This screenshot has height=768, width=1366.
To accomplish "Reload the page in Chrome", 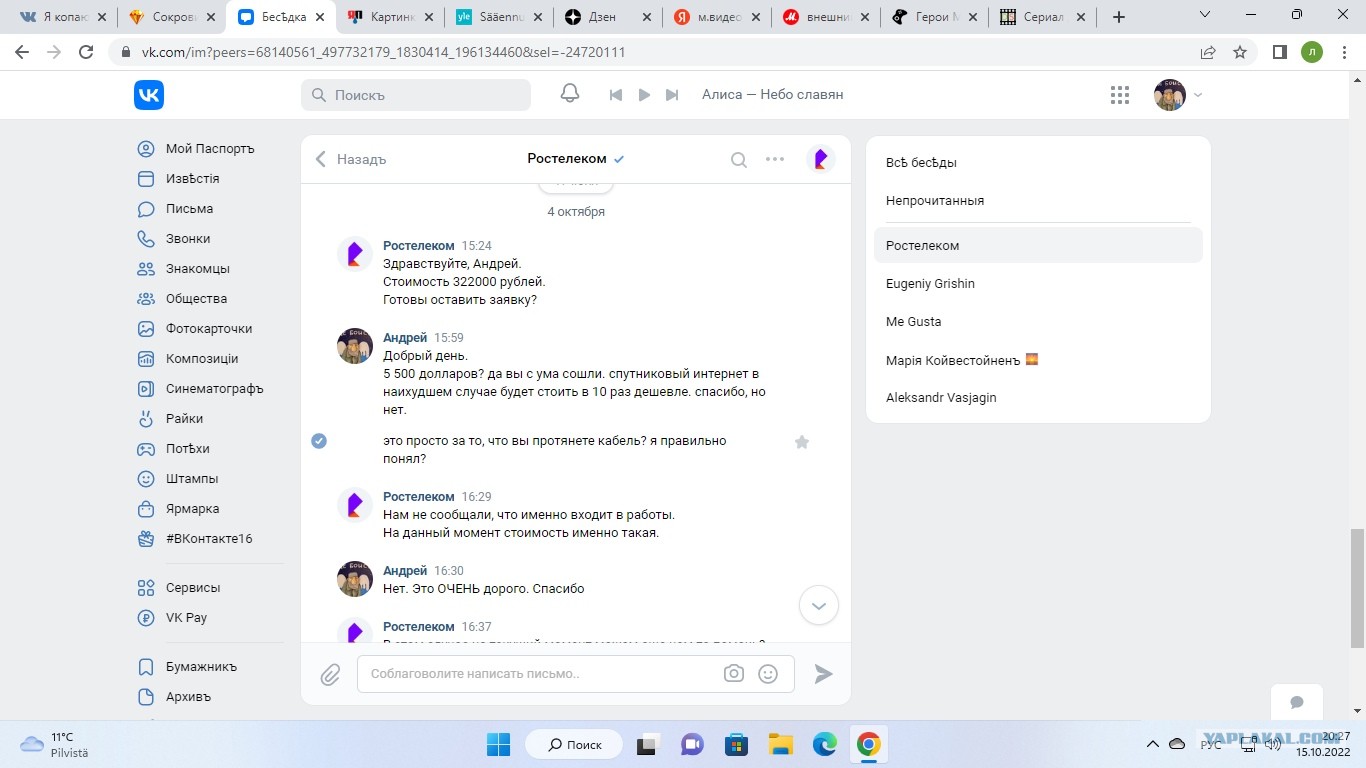I will 86,52.
